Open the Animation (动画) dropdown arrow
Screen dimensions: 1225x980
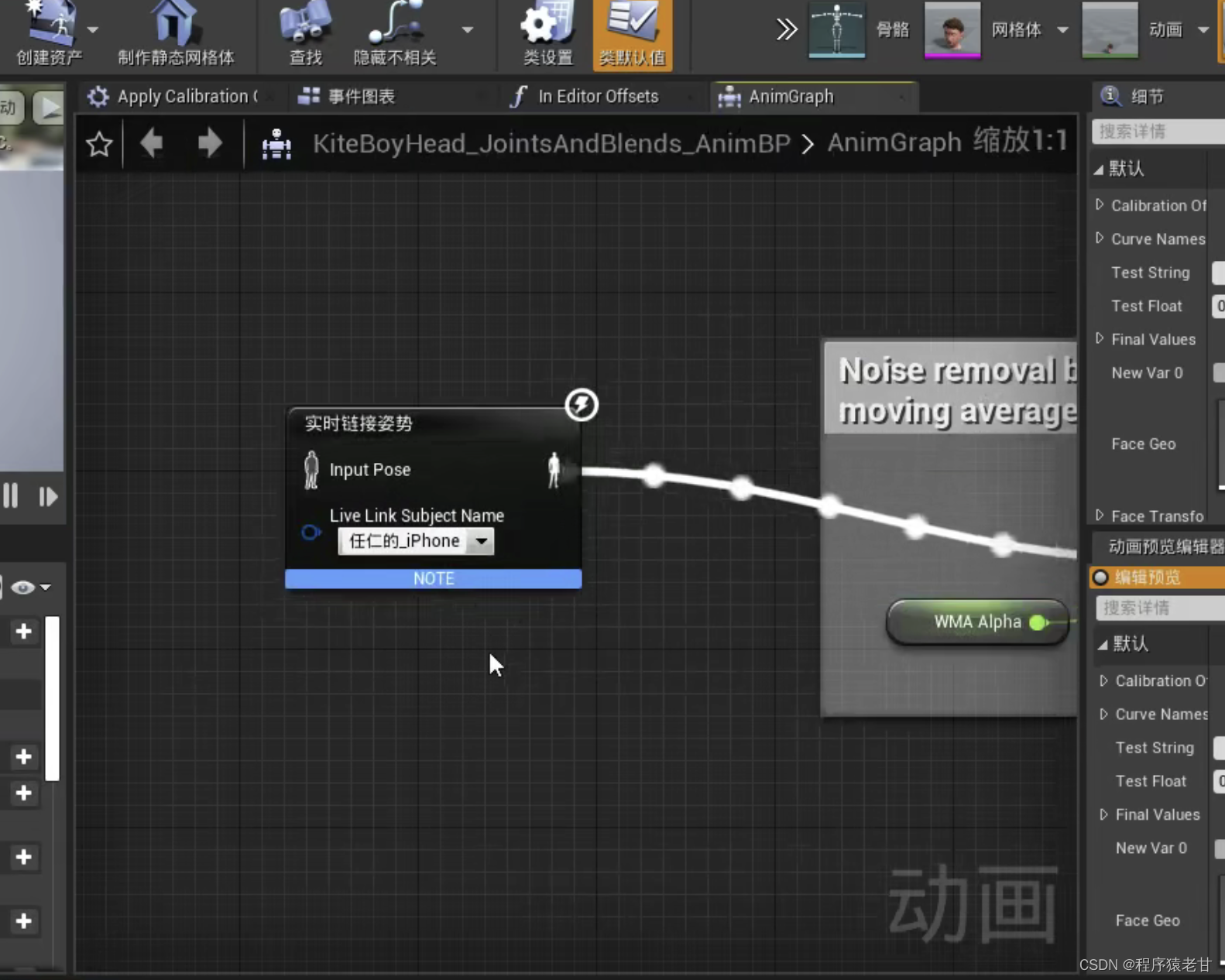coord(1203,29)
